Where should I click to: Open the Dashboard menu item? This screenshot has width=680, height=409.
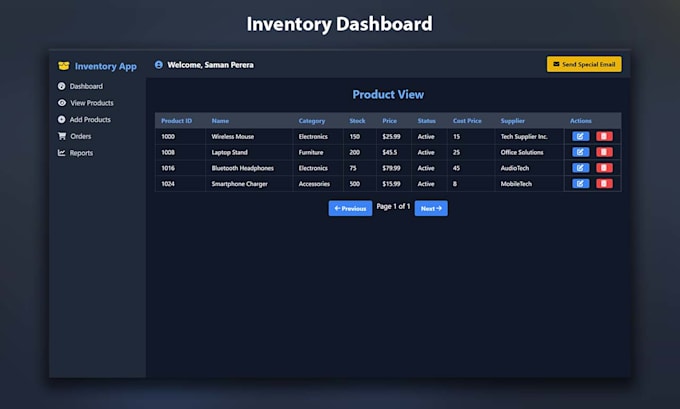tap(81, 86)
